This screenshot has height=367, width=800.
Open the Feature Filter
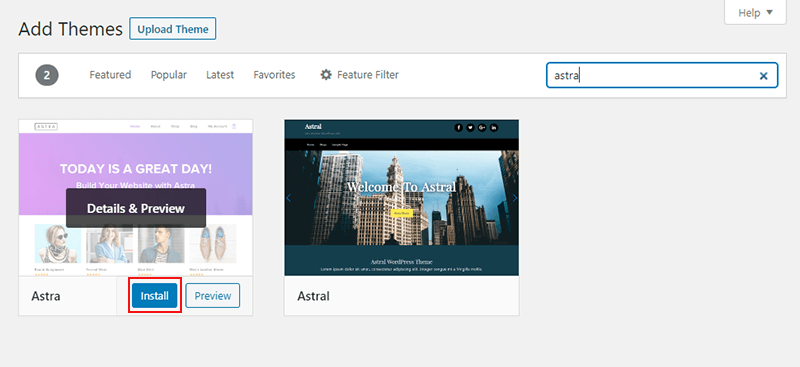359,75
